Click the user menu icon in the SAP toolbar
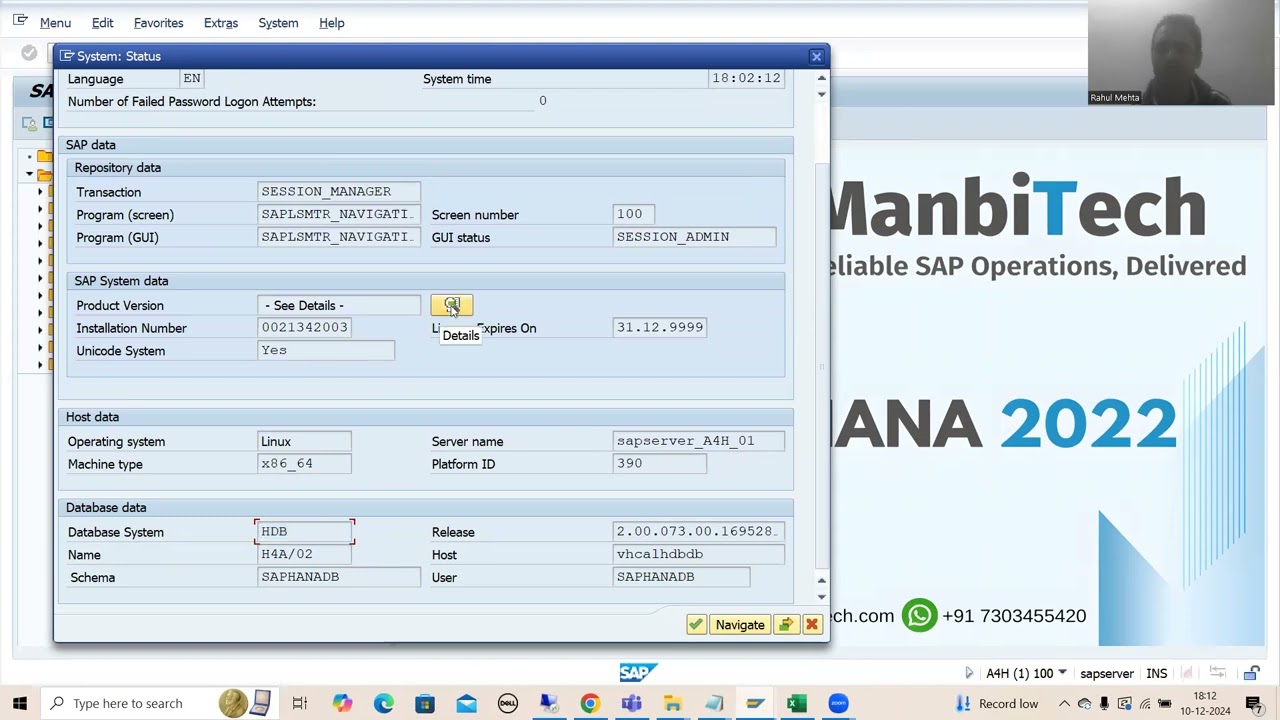 pos(29,123)
